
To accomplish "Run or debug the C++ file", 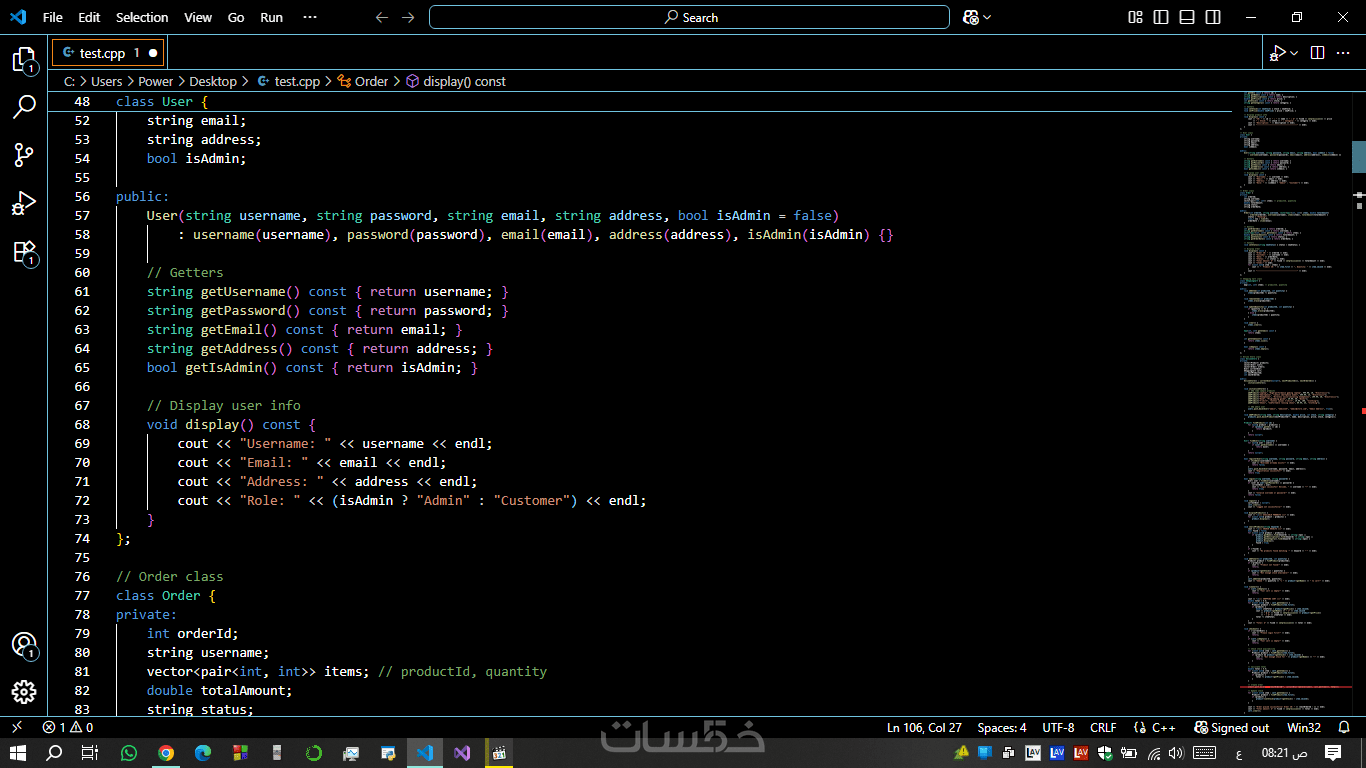I will point(1278,52).
